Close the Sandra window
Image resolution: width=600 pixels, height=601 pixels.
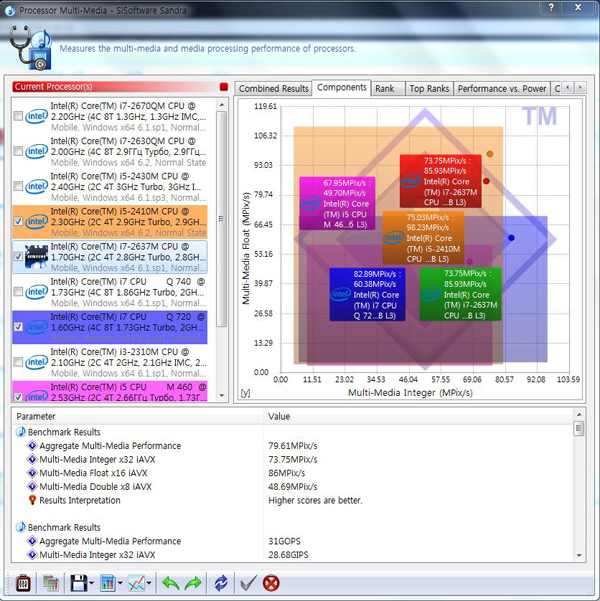pos(578,7)
